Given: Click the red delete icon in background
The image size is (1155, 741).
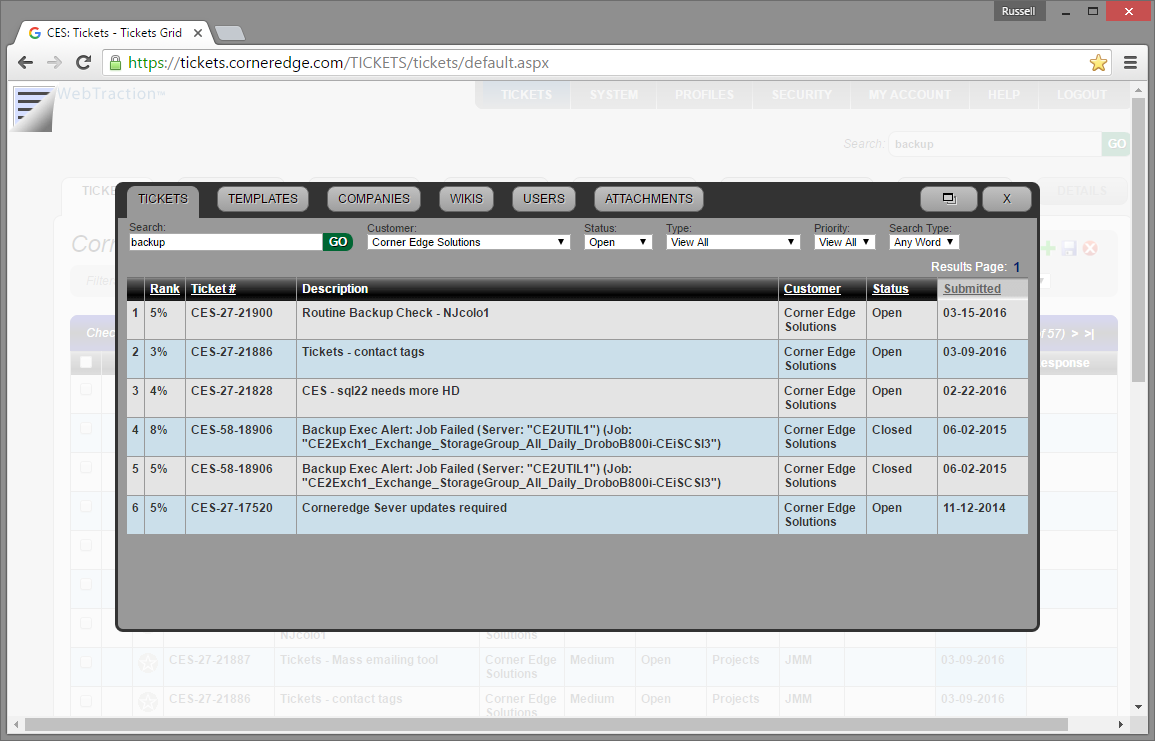Looking at the screenshot, I should click(x=1090, y=248).
